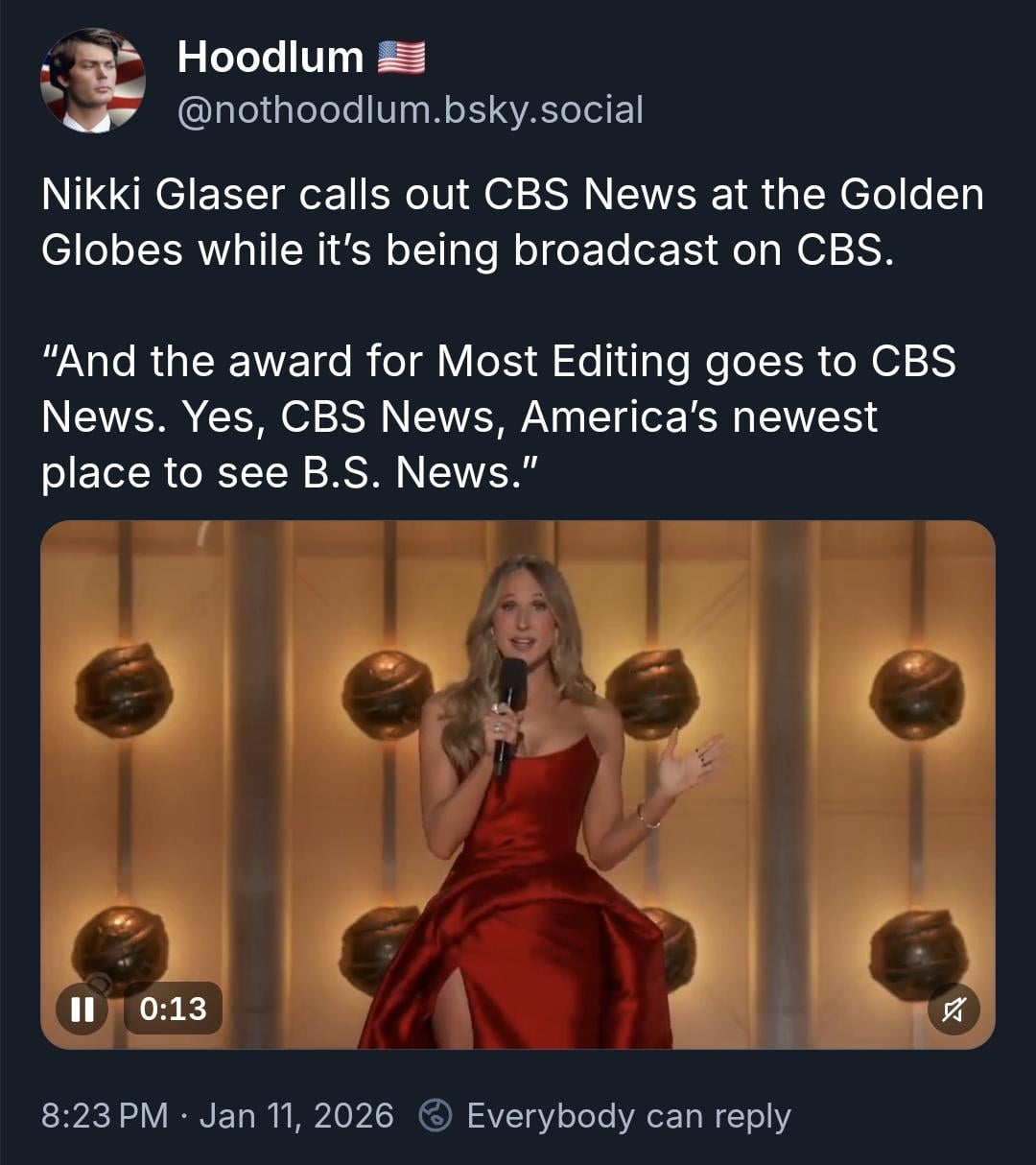Click the Jan 11, 2026 date

tap(296, 1116)
